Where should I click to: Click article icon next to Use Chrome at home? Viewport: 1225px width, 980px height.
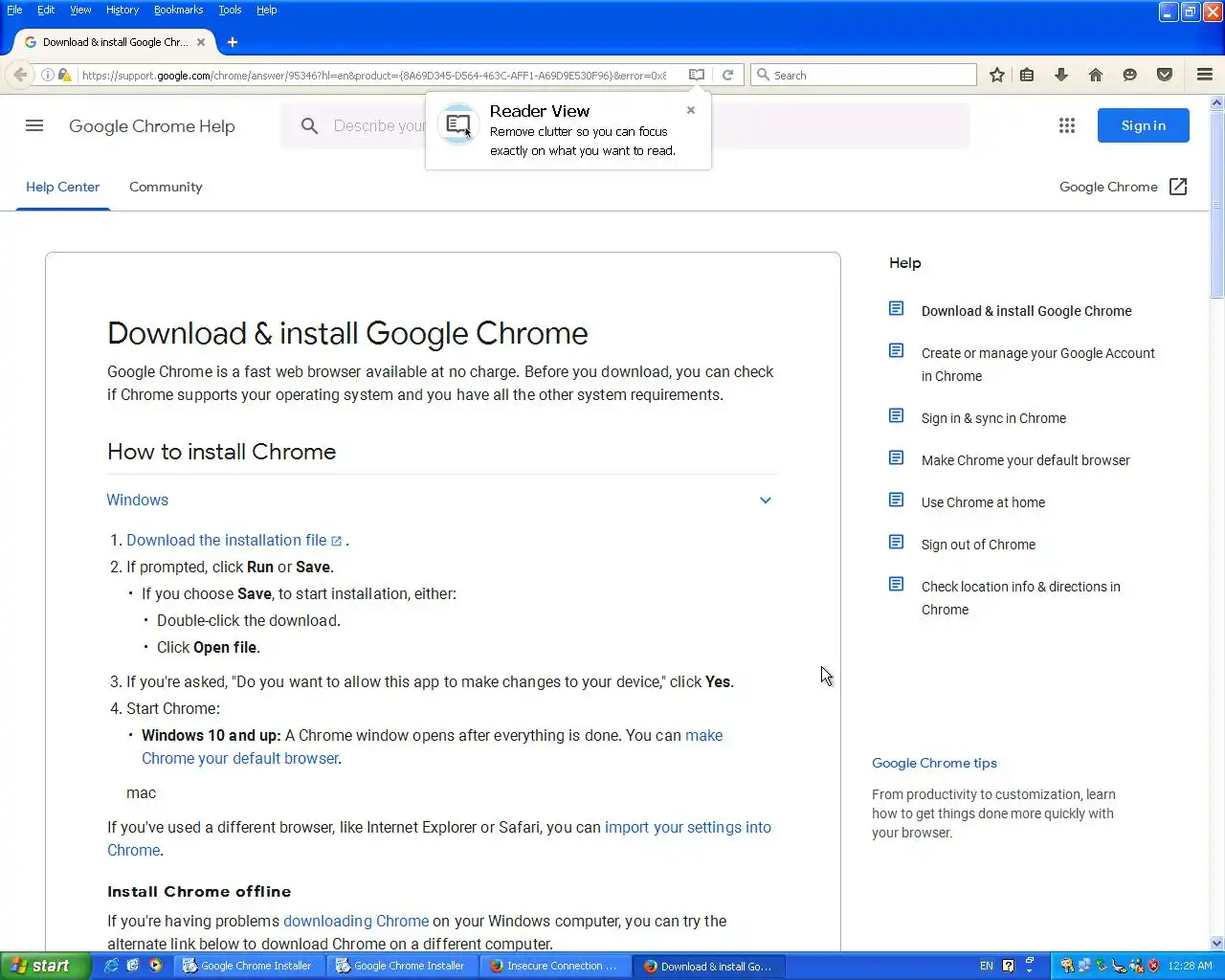(x=896, y=500)
